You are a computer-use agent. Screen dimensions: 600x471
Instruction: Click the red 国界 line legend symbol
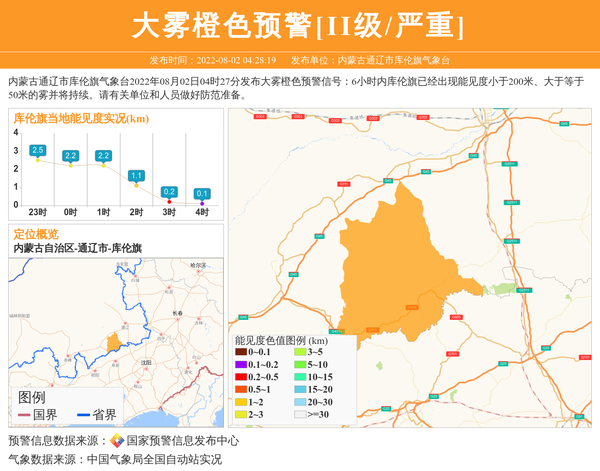pos(25,415)
